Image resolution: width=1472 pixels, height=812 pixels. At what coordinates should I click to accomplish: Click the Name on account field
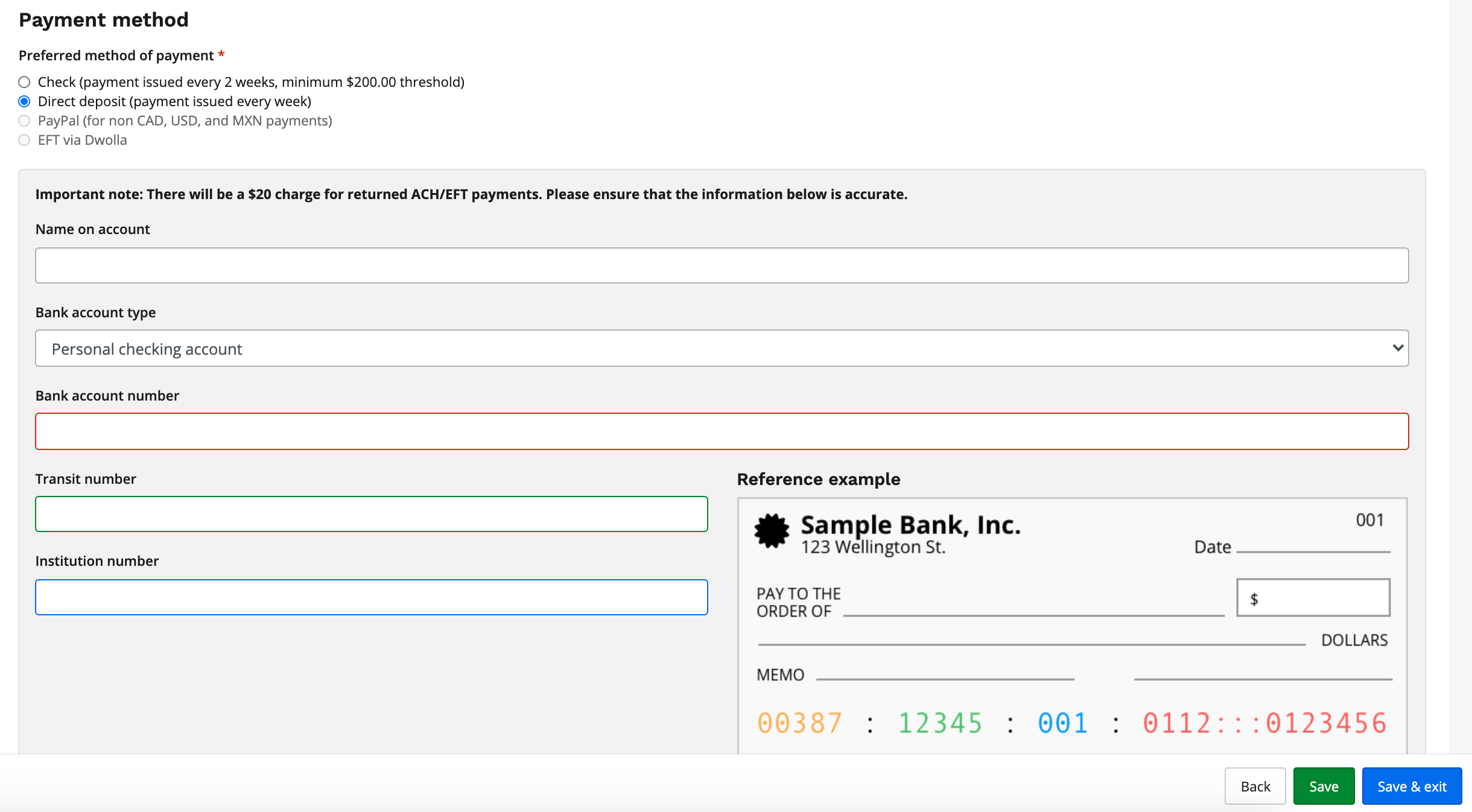coord(722,265)
